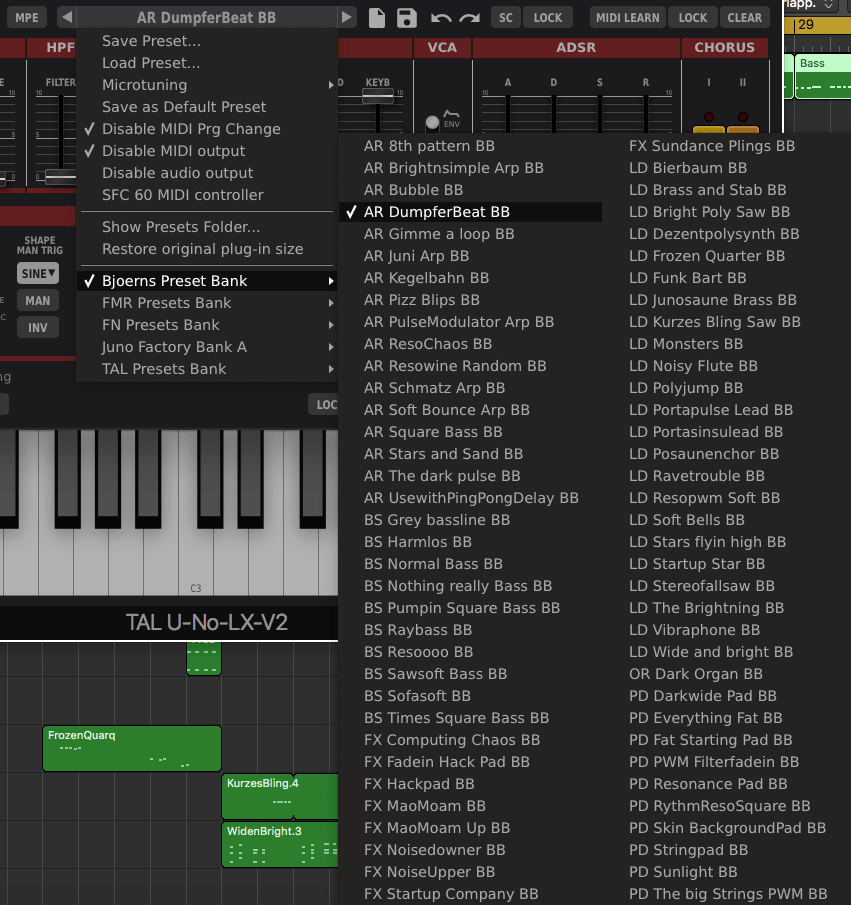Select Restore original plug-in size
Screen dimensions: 851x905
point(206,249)
